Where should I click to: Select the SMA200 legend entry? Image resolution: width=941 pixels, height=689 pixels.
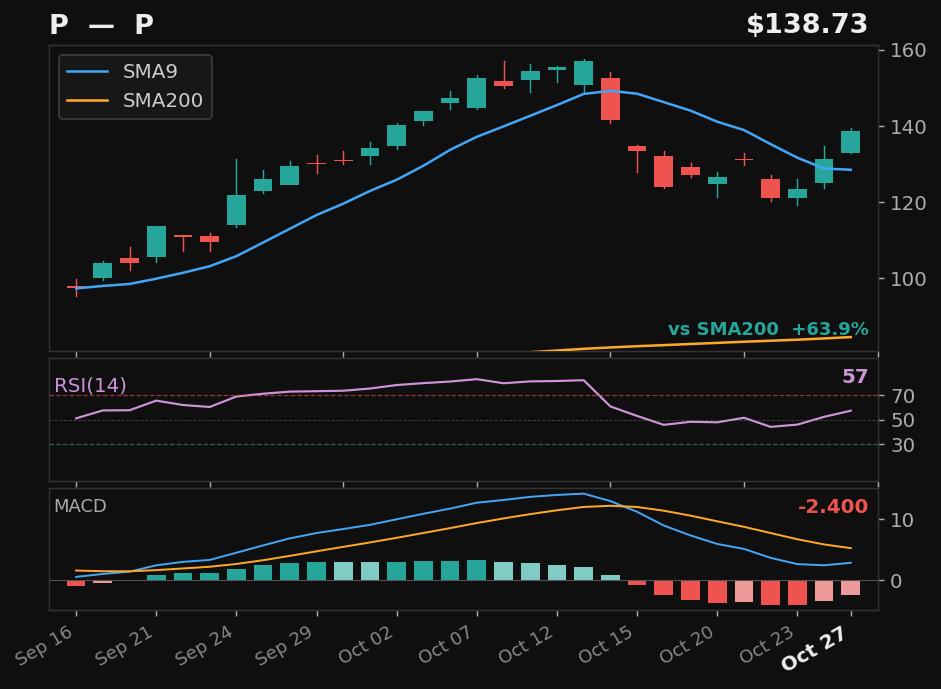135,100
